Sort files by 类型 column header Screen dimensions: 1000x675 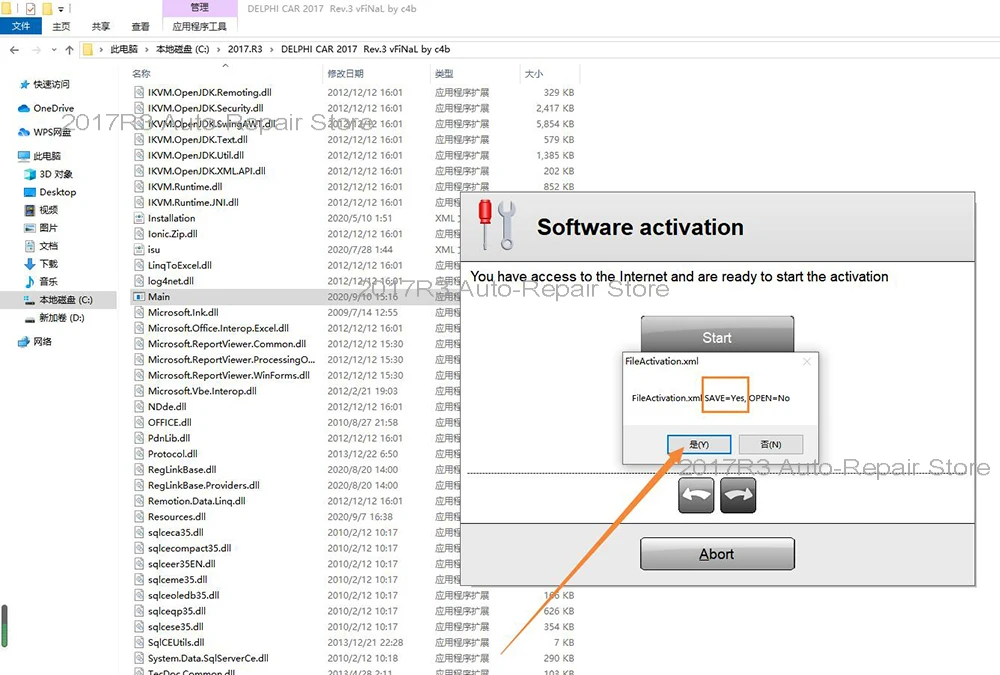point(444,74)
